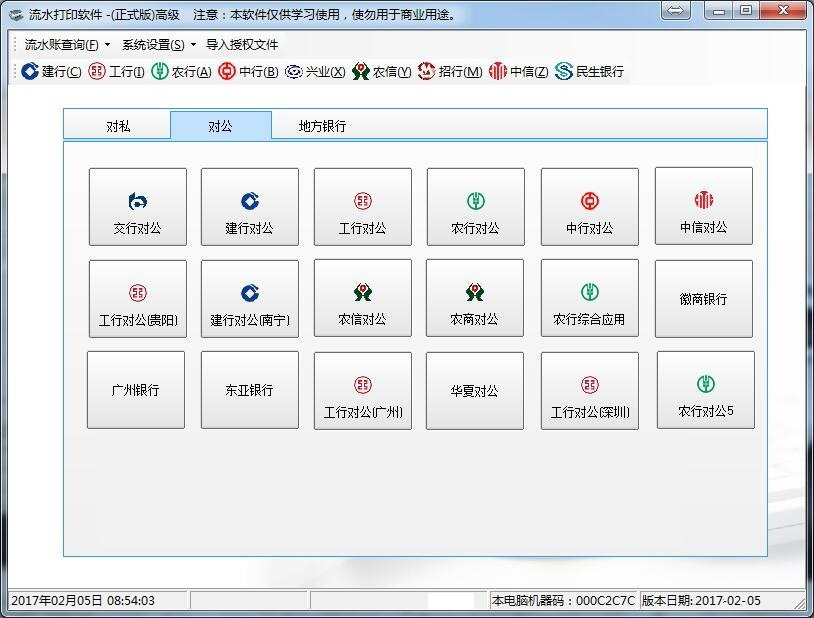Viewport: 814px width, 618px height.
Task: Select the 中信对公 tile
Action: (704, 206)
